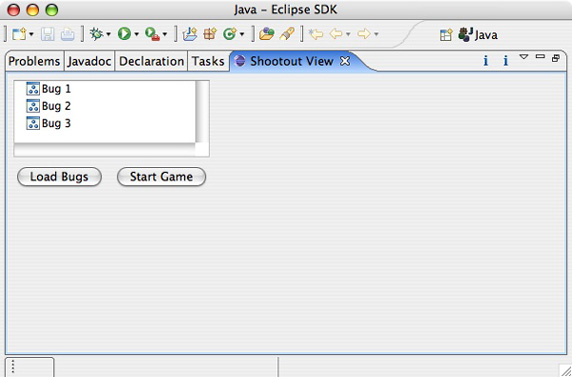572x377 pixels.
Task: Click the bug list horizontal scrollbar
Action: coord(105,150)
